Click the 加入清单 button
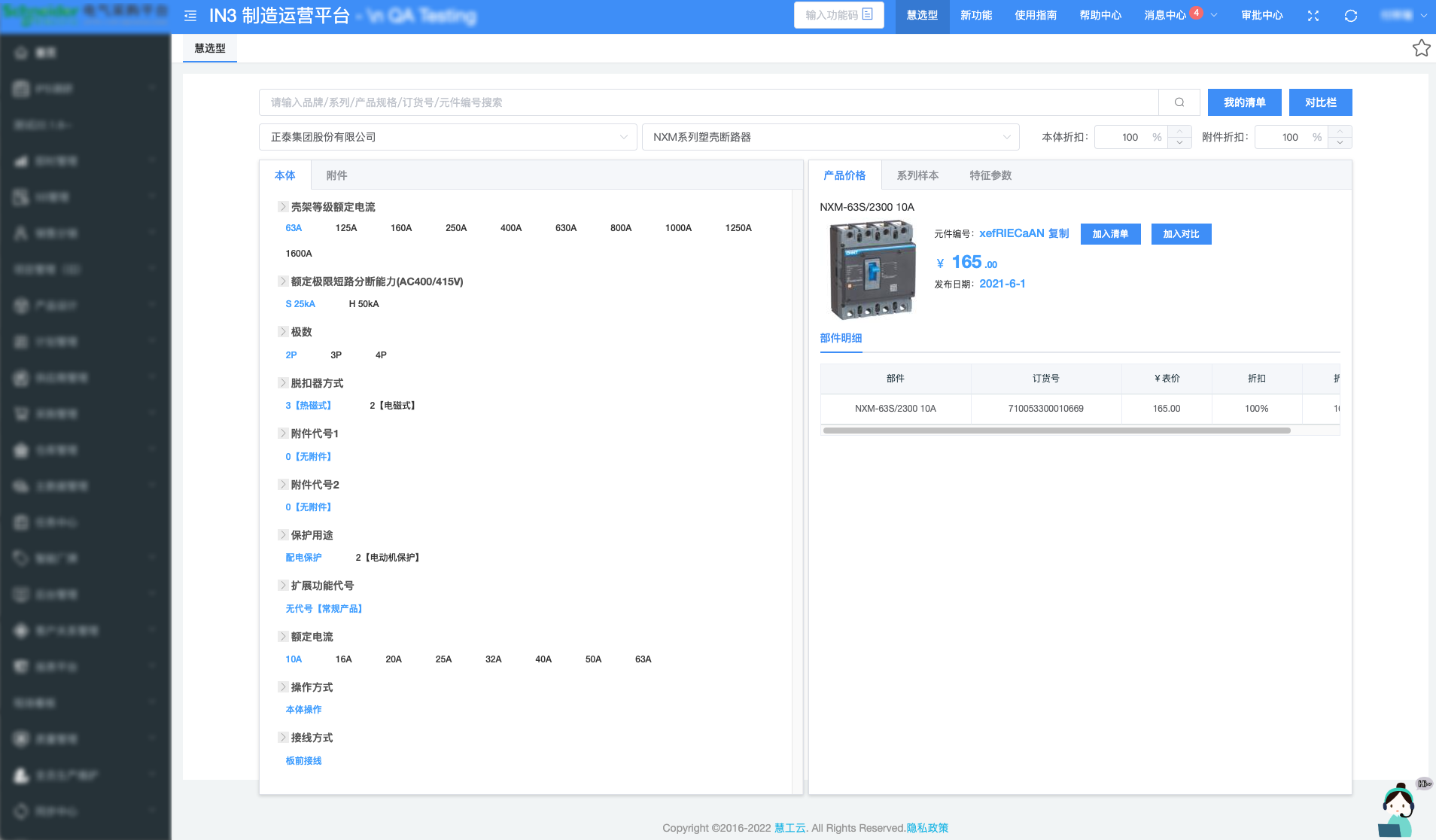 click(x=1110, y=234)
